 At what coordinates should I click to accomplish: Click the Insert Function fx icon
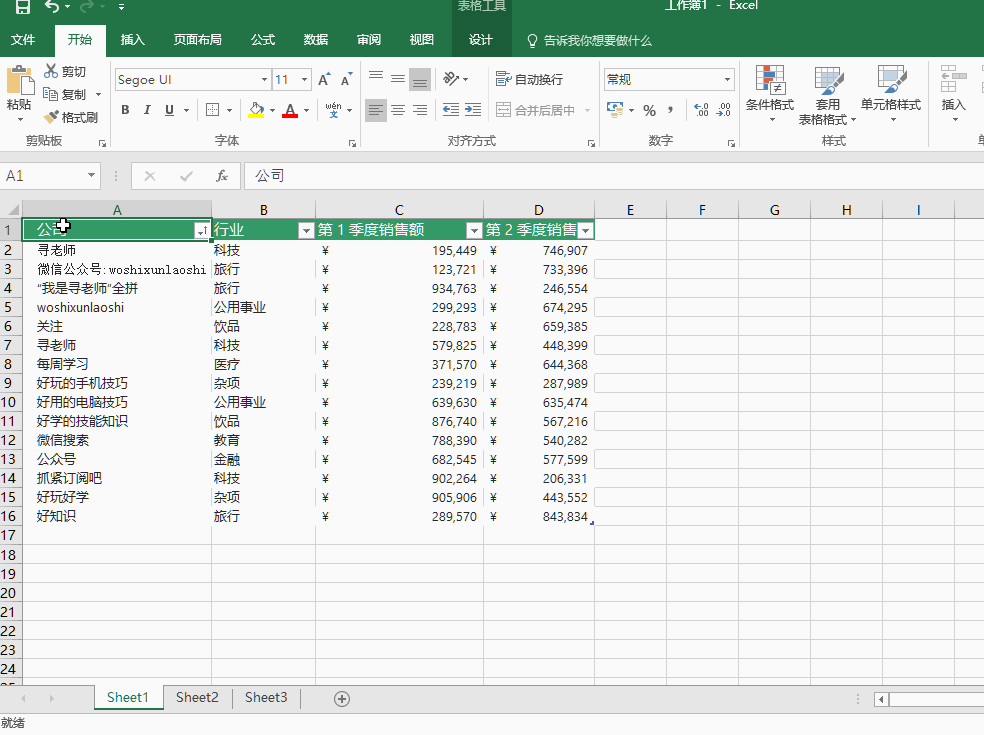click(x=222, y=176)
